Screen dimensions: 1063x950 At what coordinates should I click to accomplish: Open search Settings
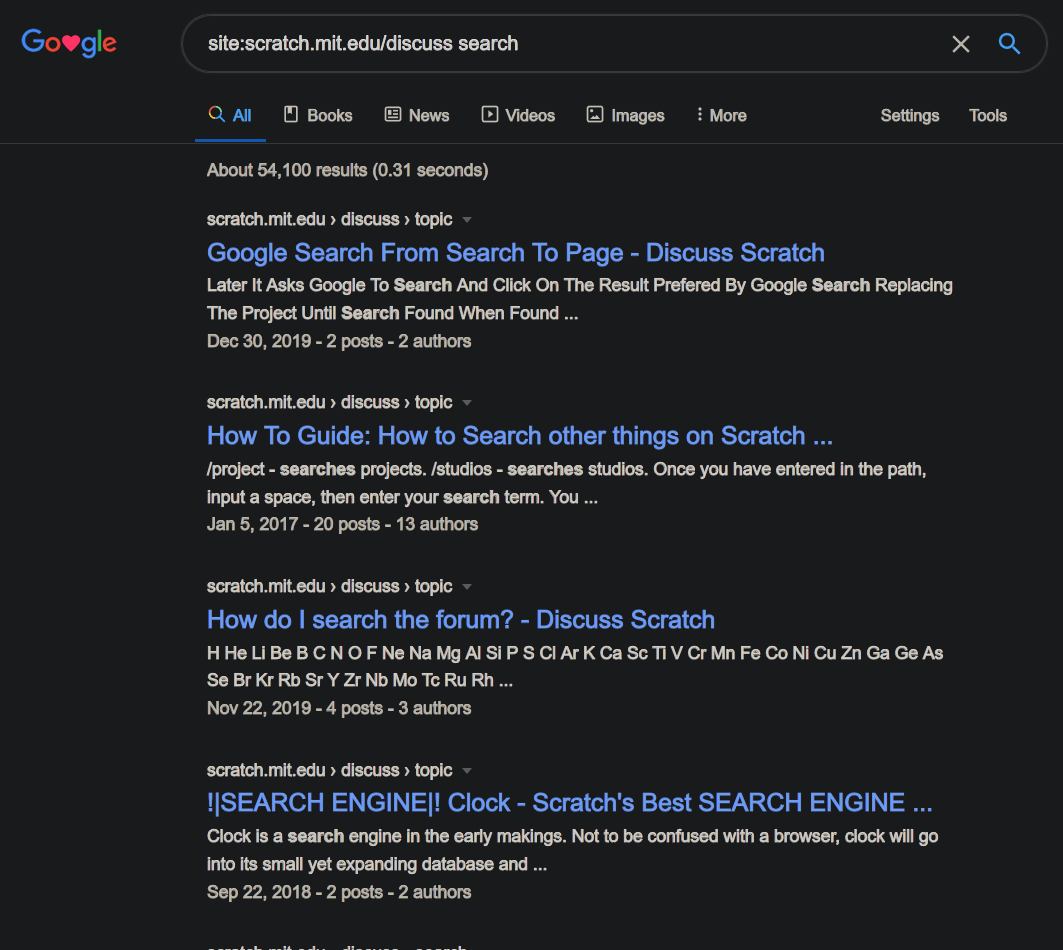click(909, 115)
